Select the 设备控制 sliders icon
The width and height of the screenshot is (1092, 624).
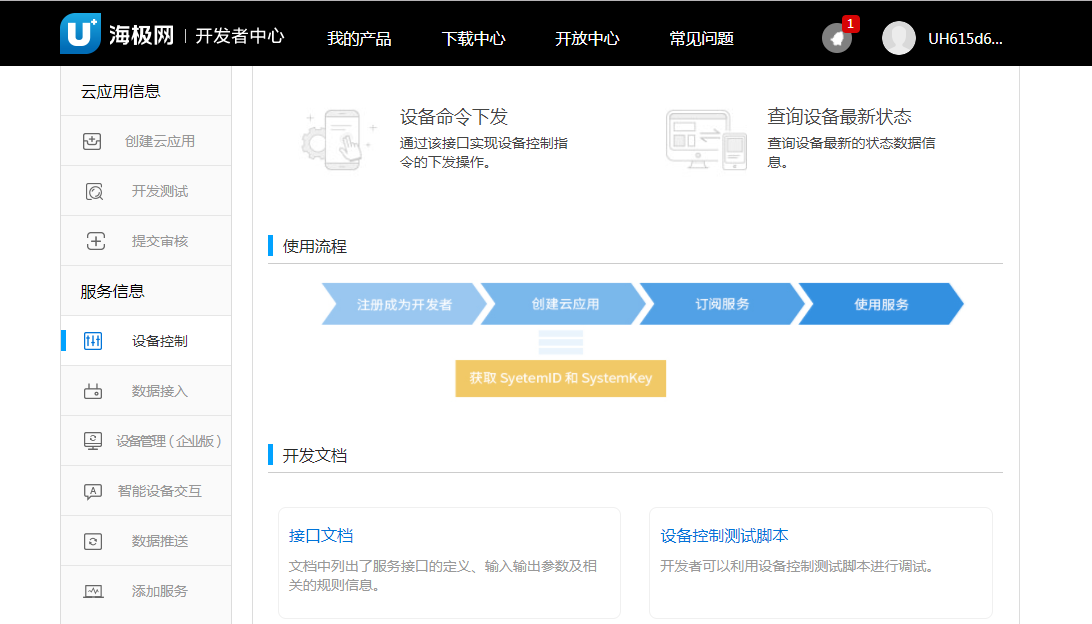click(93, 341)
